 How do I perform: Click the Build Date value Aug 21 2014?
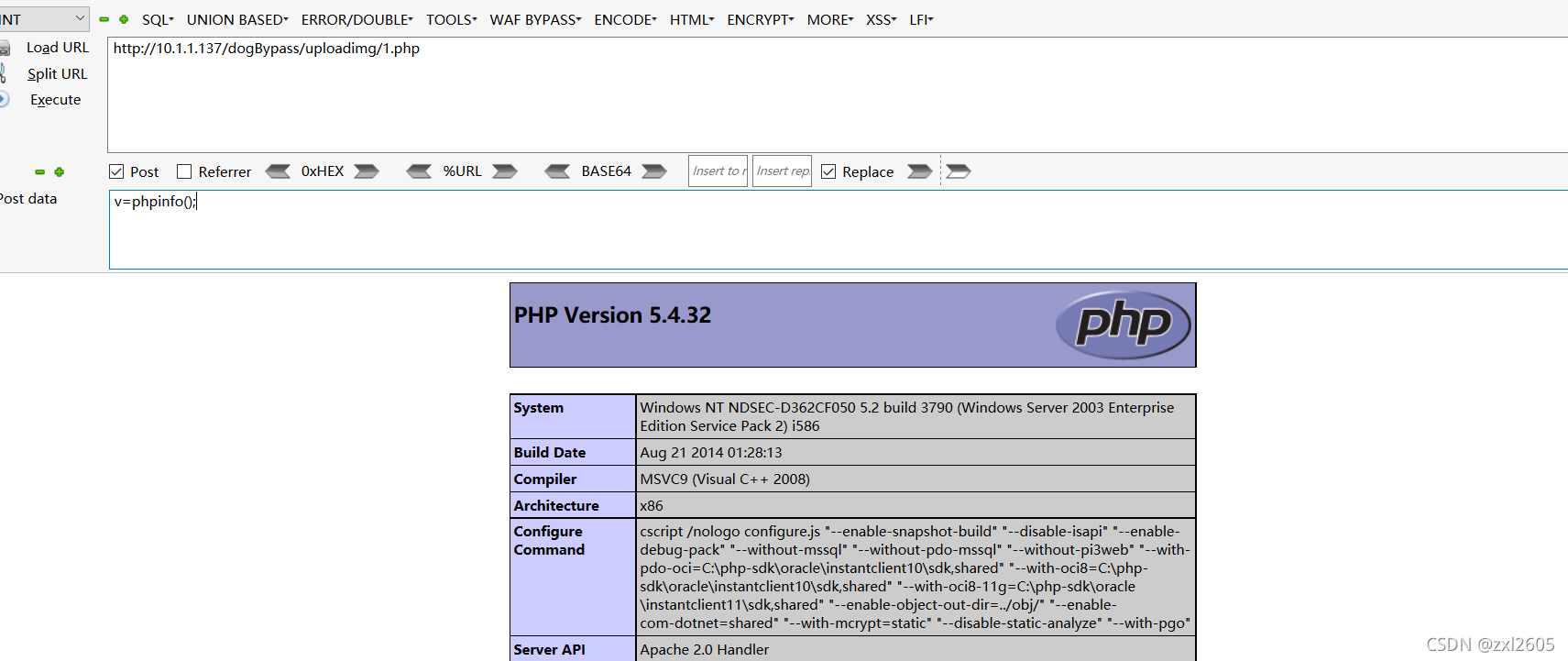pyautogui.click(x=711, y=453)
